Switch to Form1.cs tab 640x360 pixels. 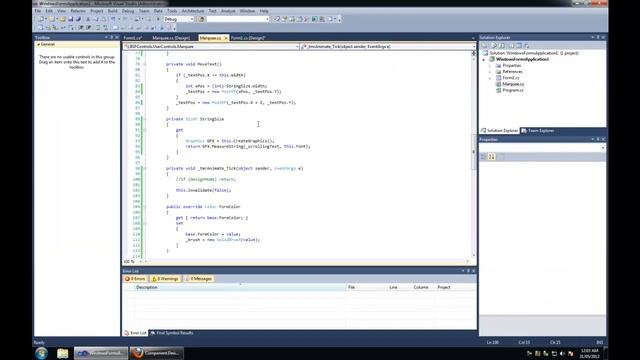tap(133, 38)
